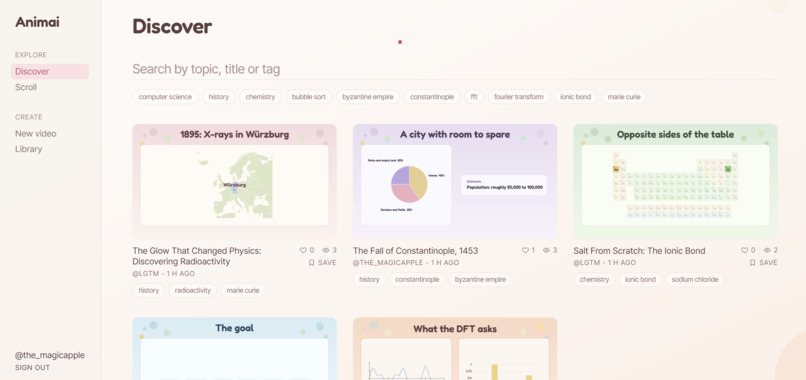The width and height of the screenshot is (806, 380).
Task: Select ionic bond tag under the search bar
Action: click(576, 97)
